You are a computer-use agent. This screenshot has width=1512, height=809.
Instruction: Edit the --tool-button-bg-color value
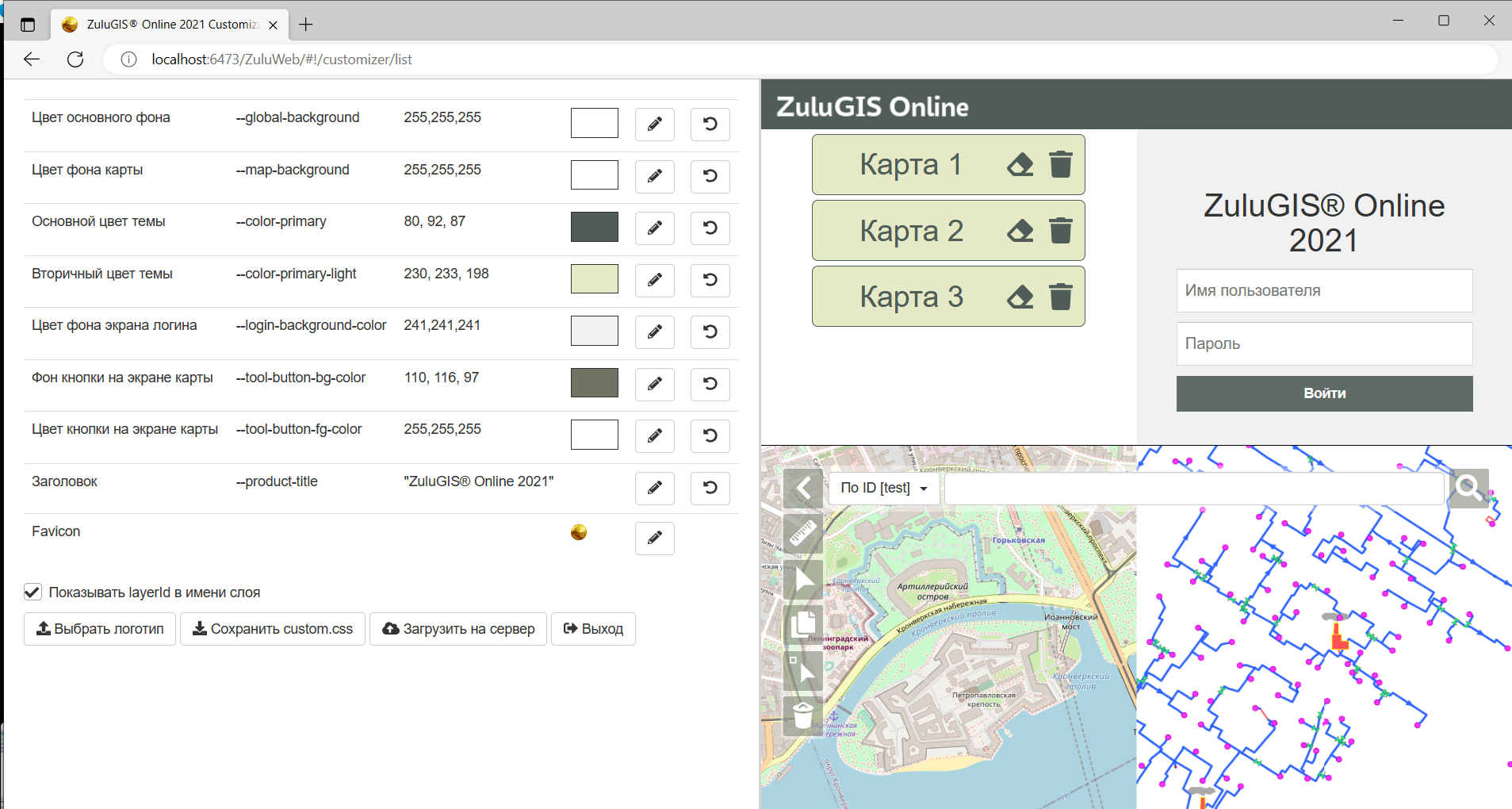click(654, 384)
